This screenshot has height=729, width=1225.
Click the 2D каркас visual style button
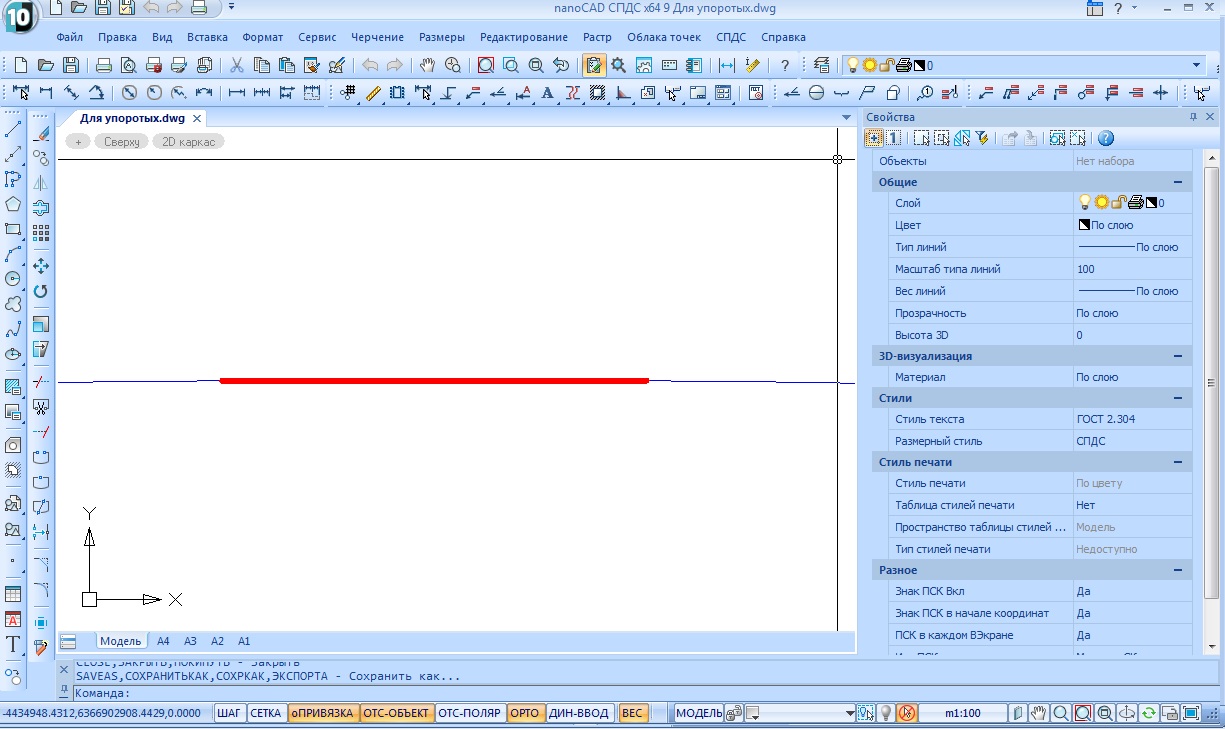point(189,142)
